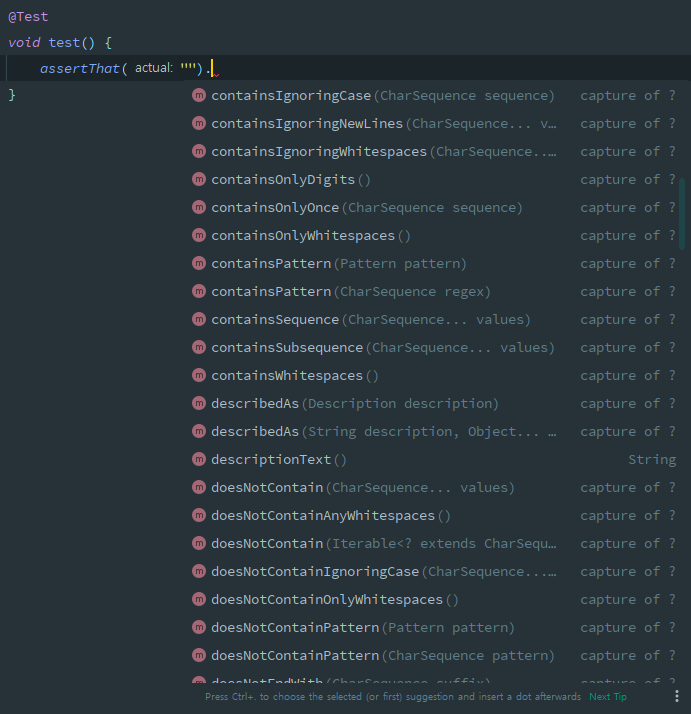Select describedAs(String description, Object...) suggestion
This screenshot has height=714, width=691.
point(433,432)
